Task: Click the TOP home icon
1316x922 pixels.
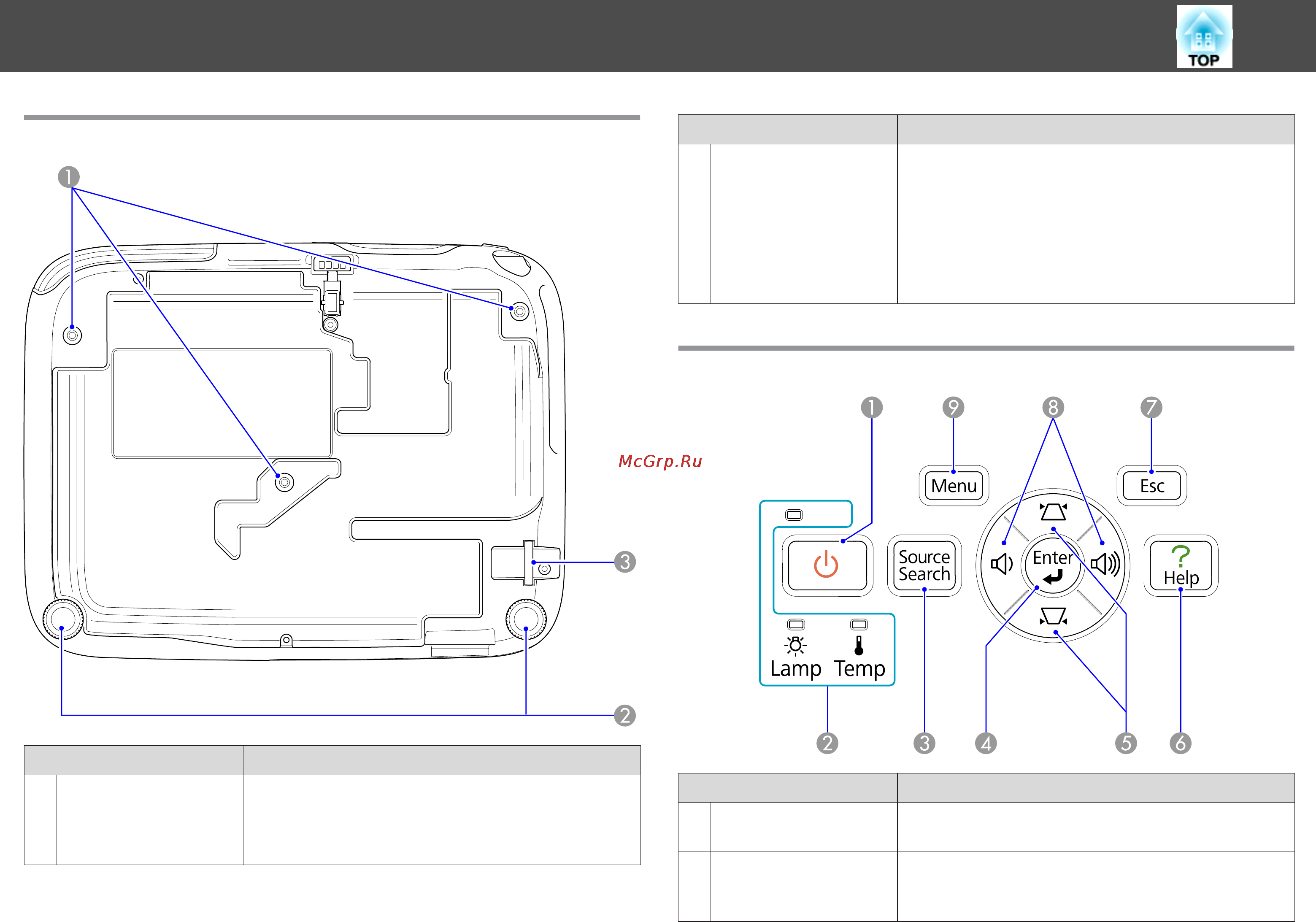Action: (1204, 36)
